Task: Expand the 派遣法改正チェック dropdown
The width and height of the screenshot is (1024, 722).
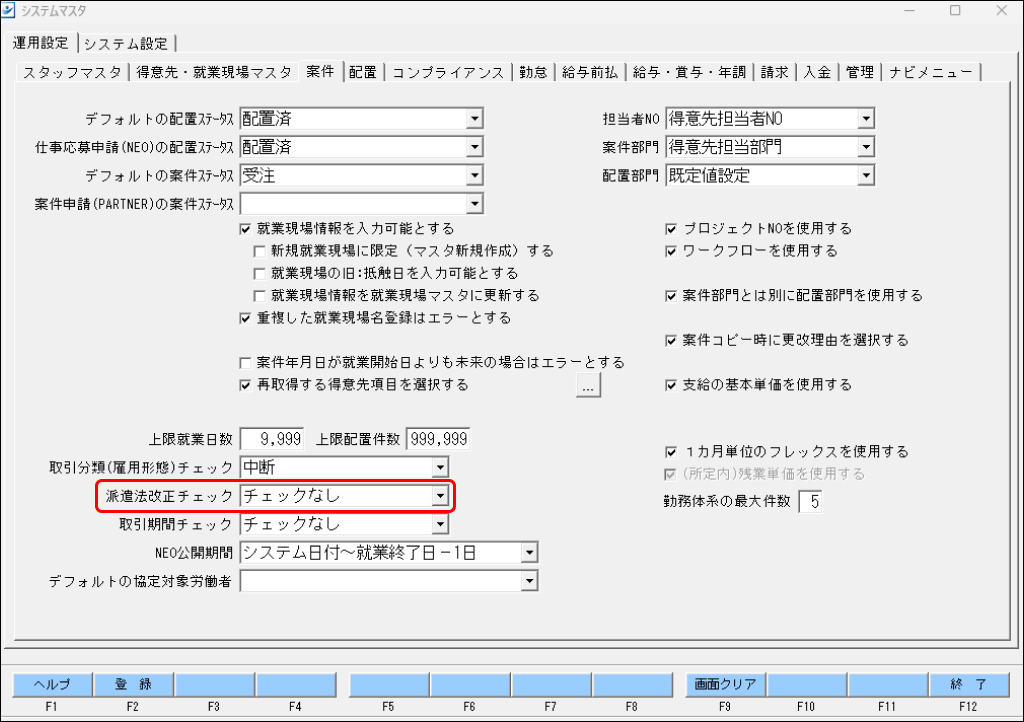Action: tap(440, 496)
